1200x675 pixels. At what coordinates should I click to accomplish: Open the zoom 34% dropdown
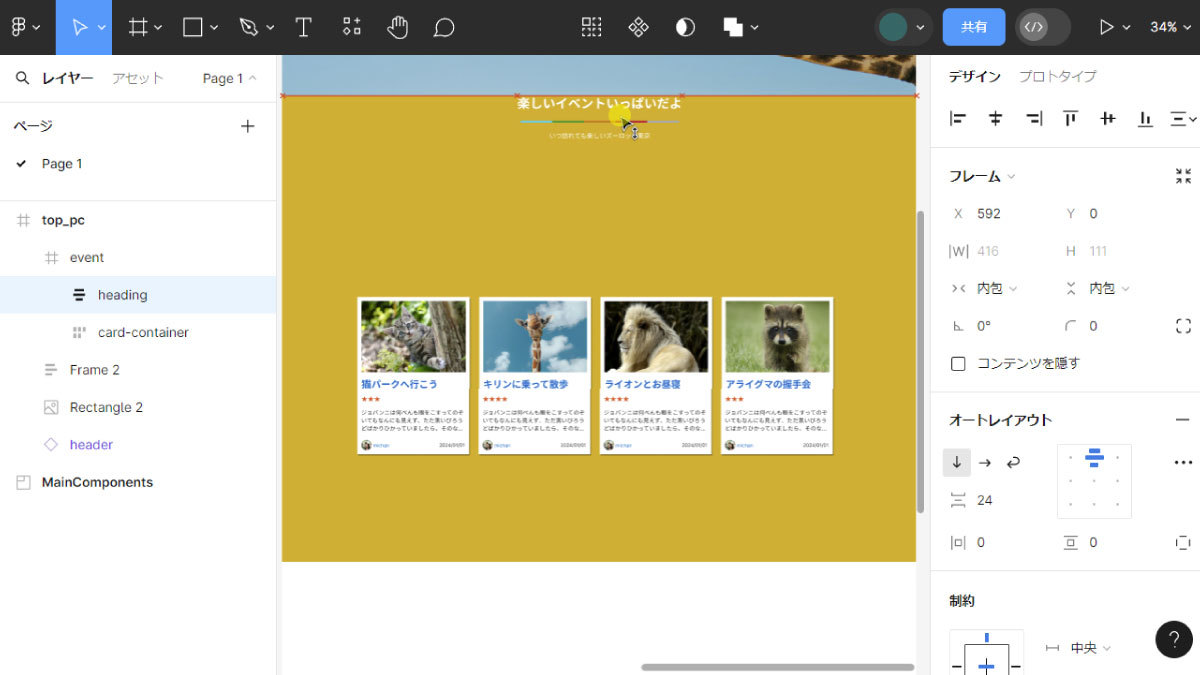[x=1169, y=27]
